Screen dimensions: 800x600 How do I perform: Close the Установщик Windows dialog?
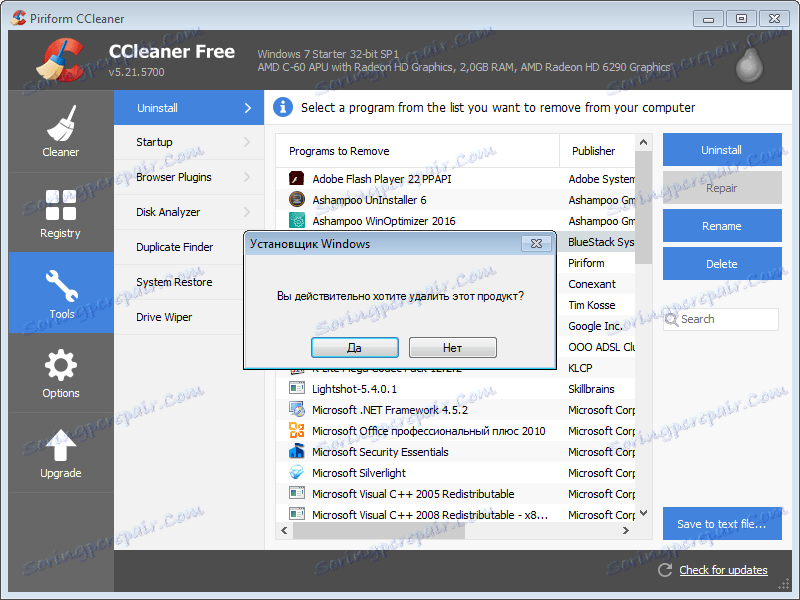coord(536,244)
